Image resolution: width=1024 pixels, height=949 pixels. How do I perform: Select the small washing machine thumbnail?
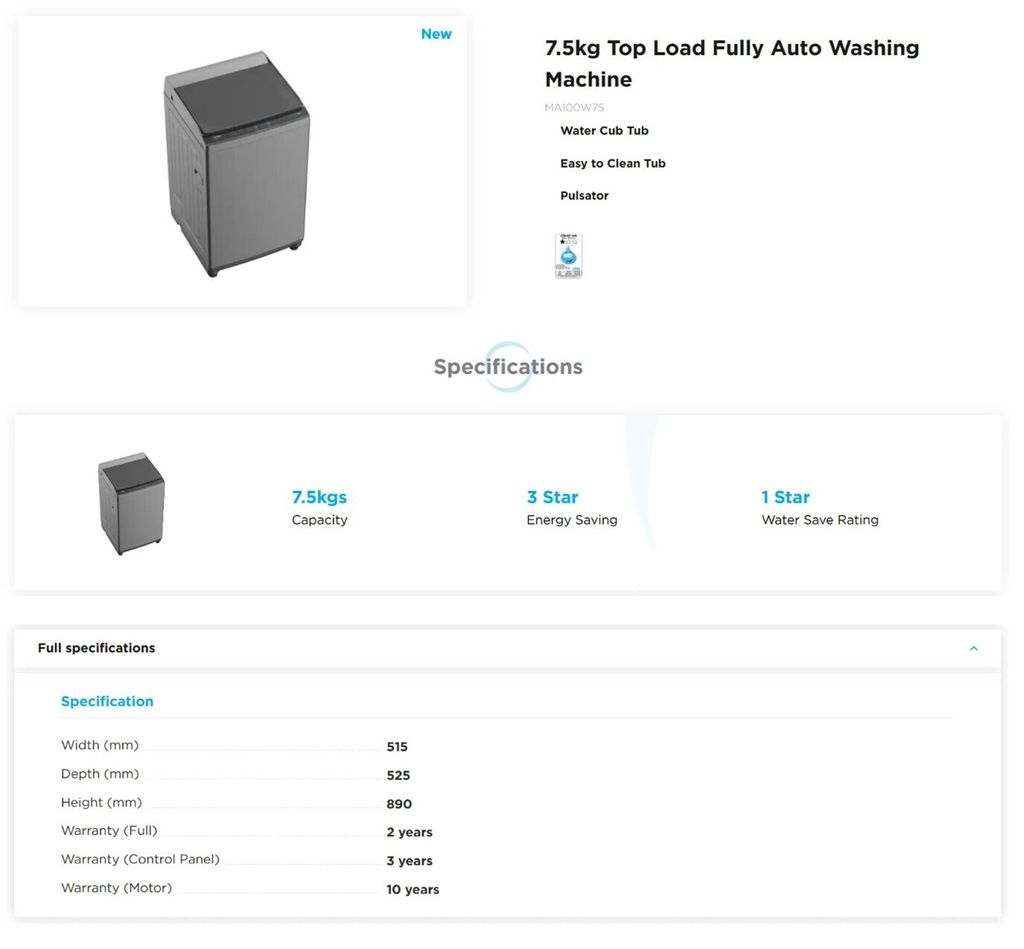tap(131, 503)
